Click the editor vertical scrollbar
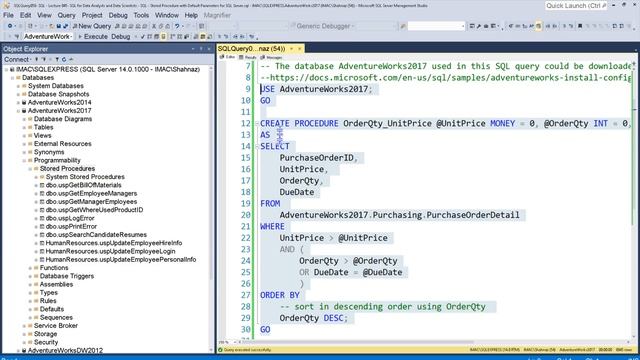Viewport: 640px width, 360px height. 634,200
